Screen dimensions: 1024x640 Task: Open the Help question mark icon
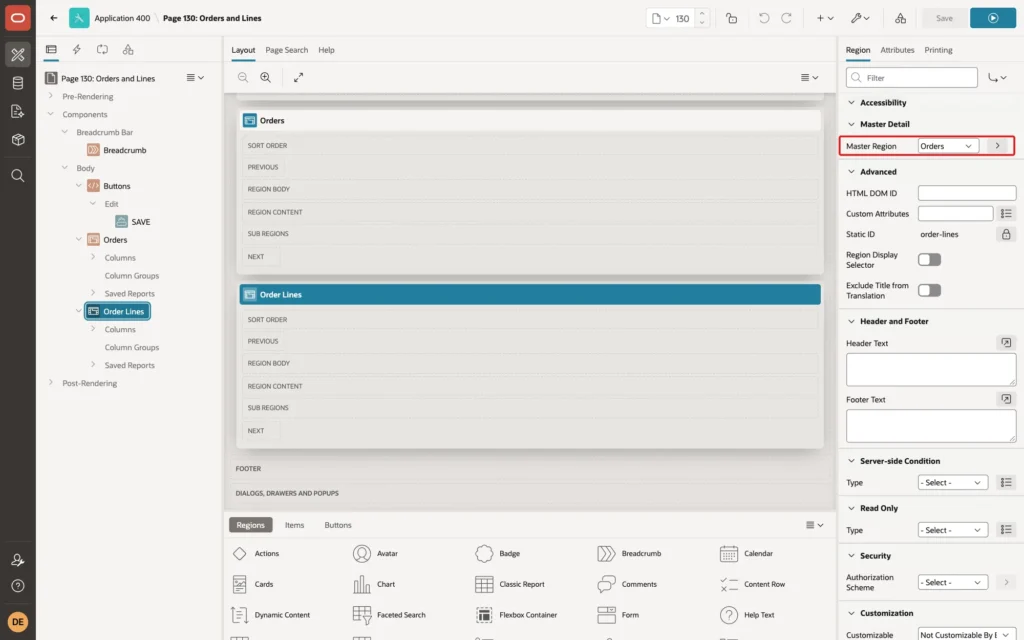point(18,586)
